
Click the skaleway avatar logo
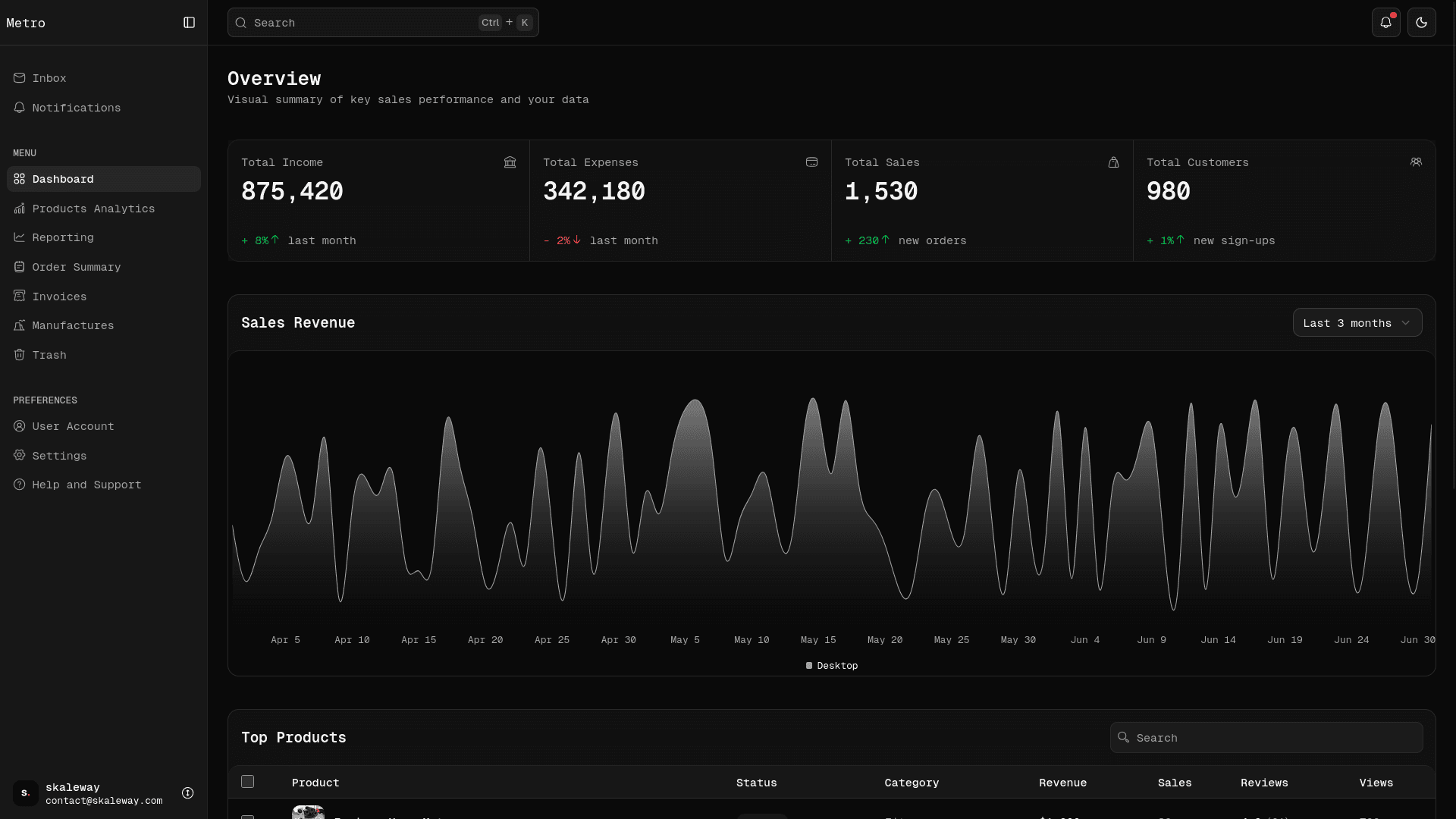[x=25, y=793]
